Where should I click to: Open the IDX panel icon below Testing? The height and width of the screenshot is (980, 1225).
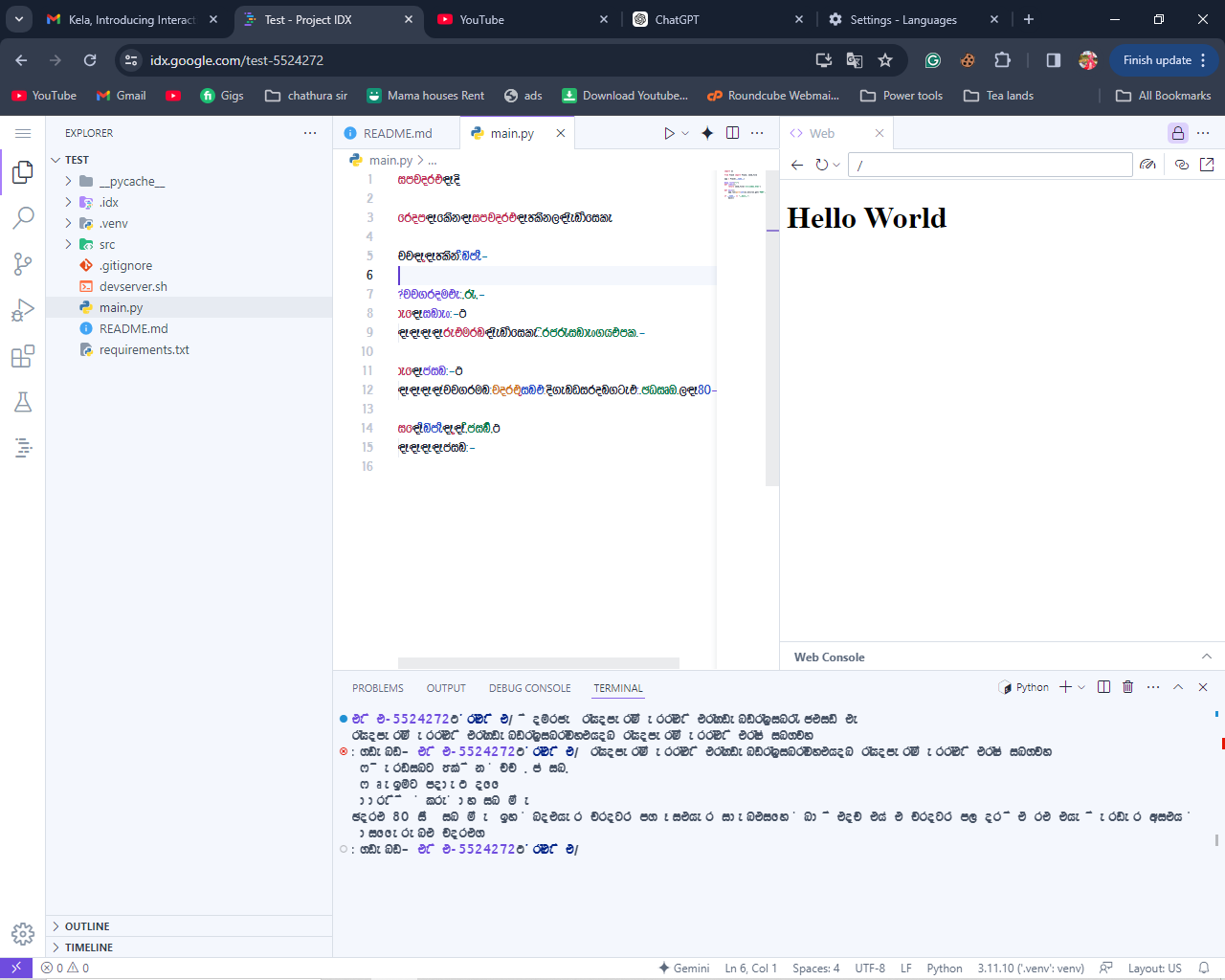(23, 447)
